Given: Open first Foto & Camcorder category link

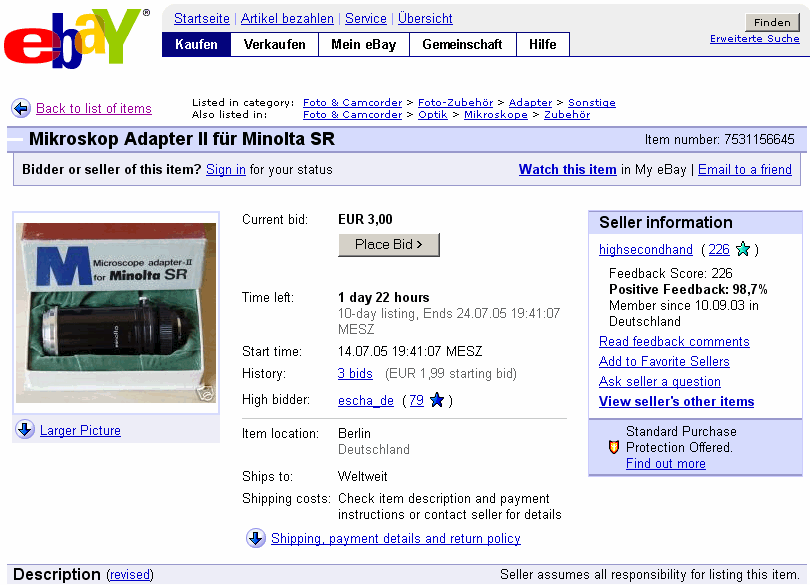Looking at the screenshot, I should click(x=352, y=102).
